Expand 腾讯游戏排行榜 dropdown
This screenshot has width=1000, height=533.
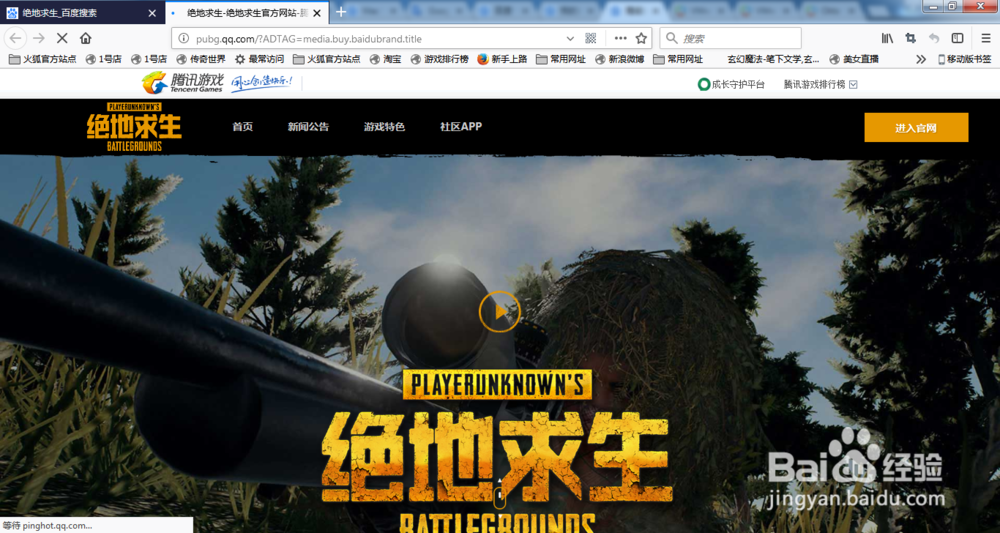853,84
